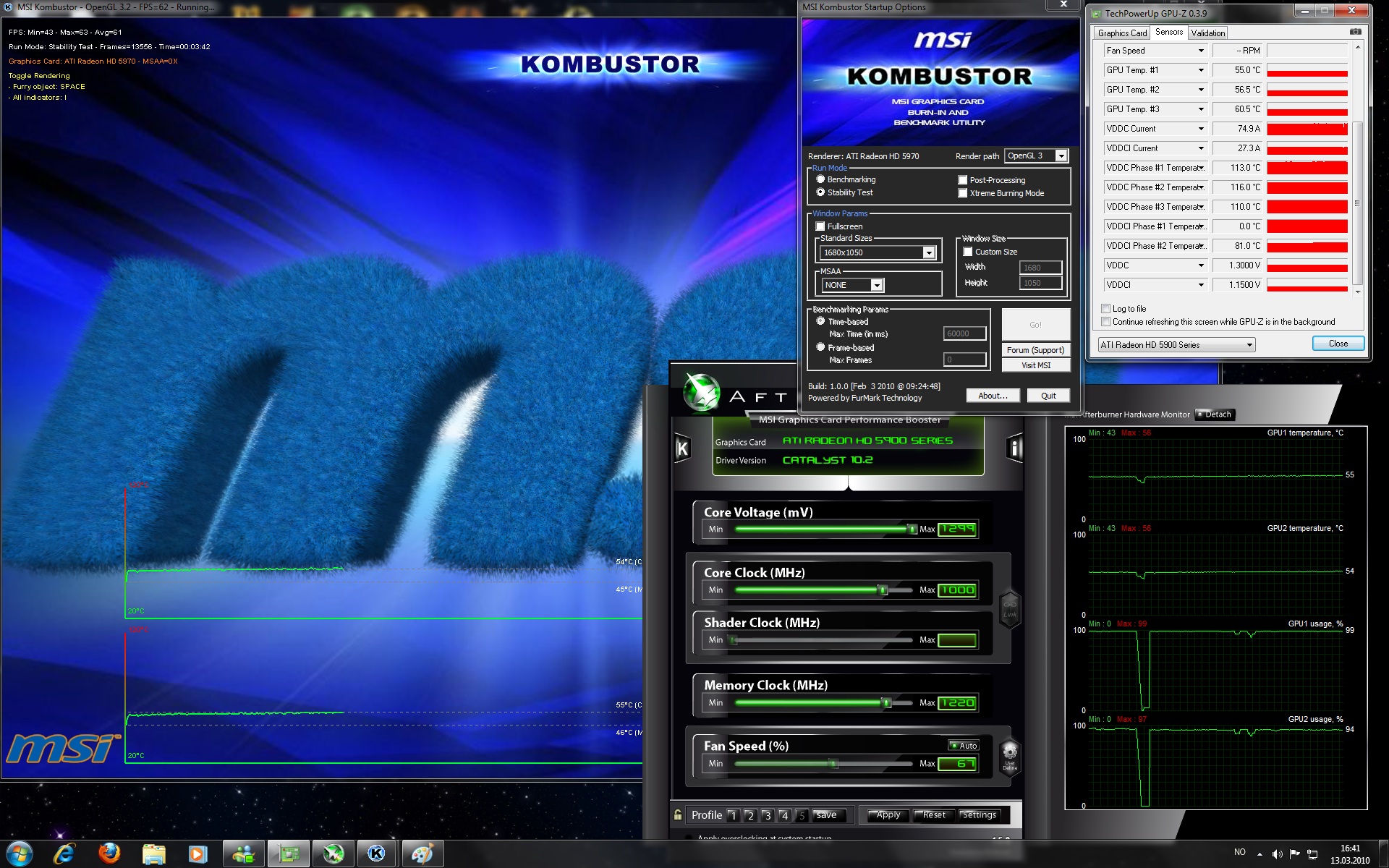Viewport: 1389px width, 868px height.
Task: Load Afterburner profile 1
Action: pos(733,815)
